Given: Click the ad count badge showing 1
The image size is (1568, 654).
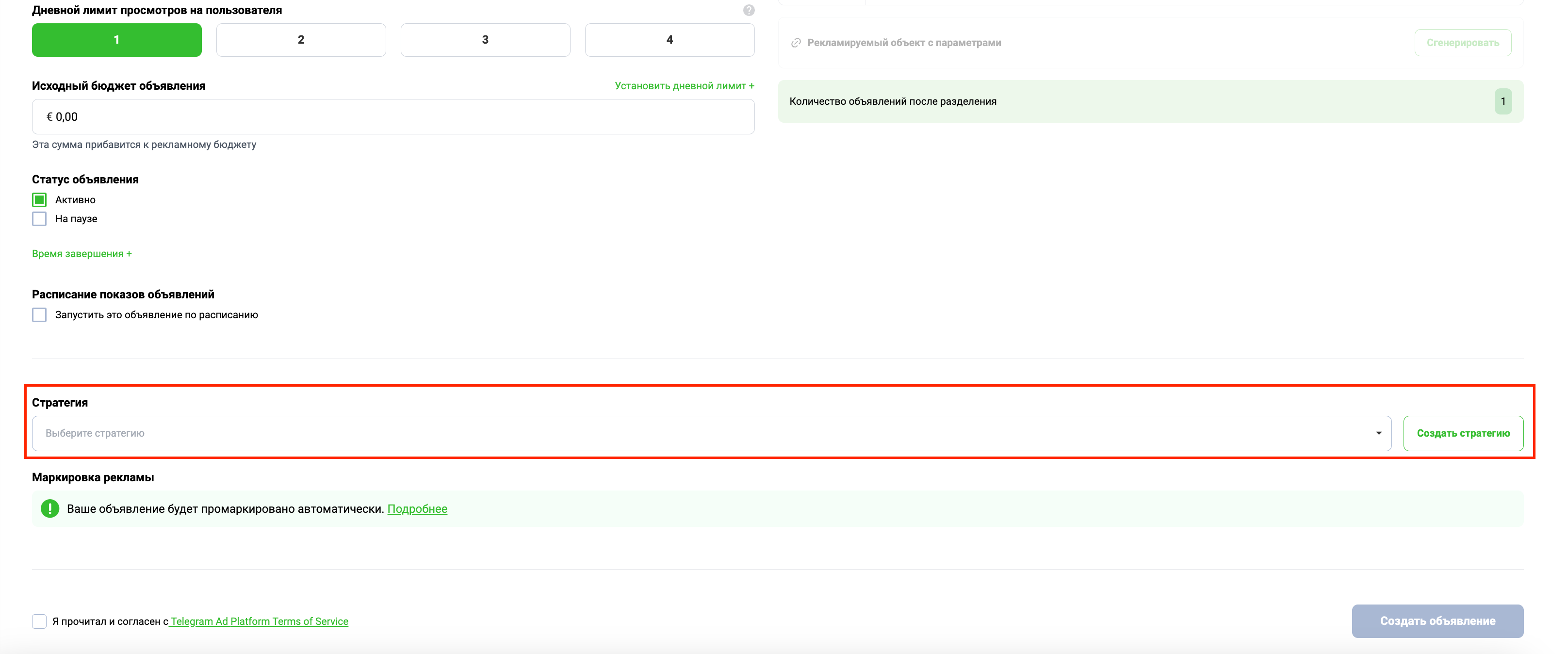Looking at the screenshot, I should pyautogui.click(x=1503, y=101).
